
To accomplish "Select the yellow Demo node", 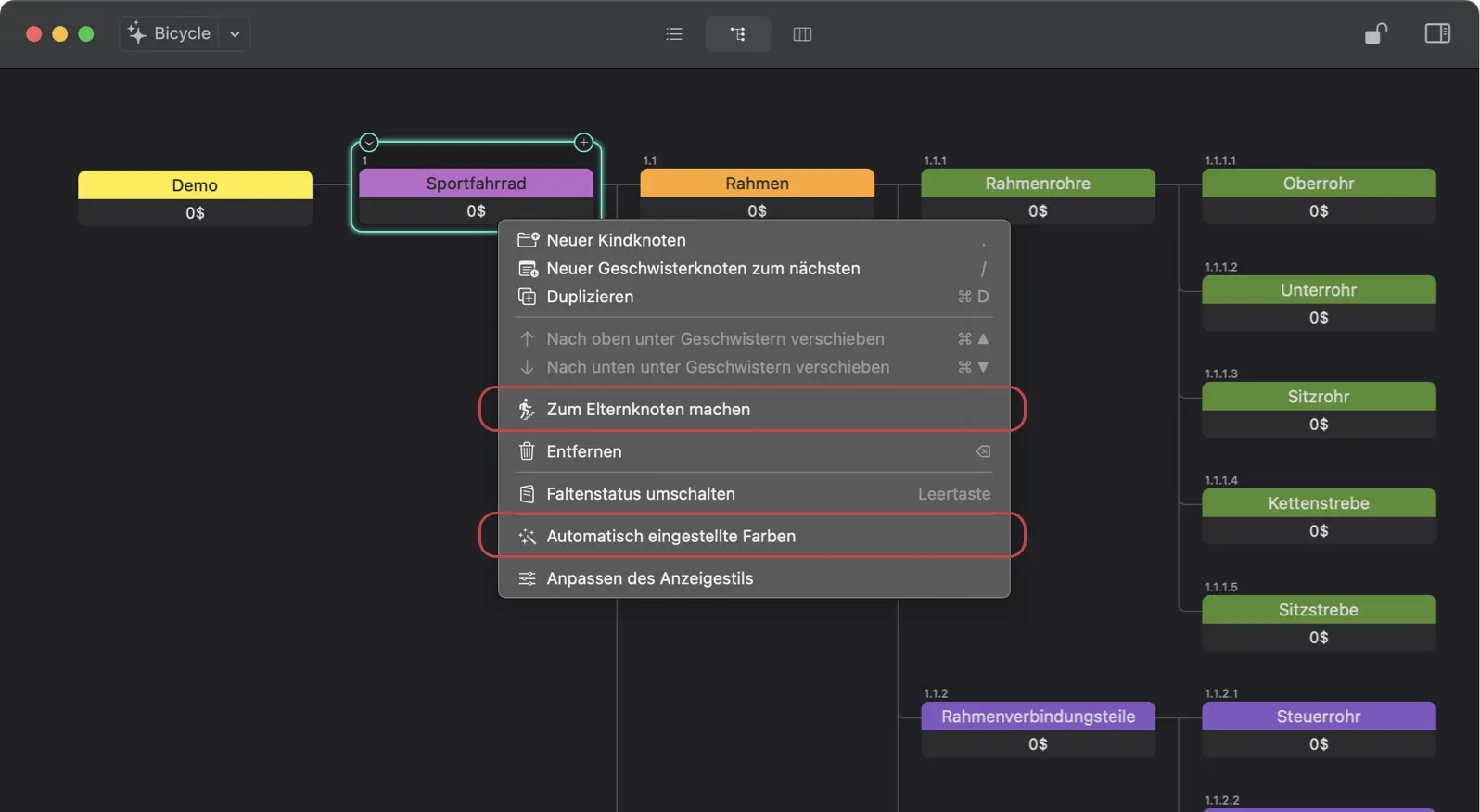I will coord(195,185).
